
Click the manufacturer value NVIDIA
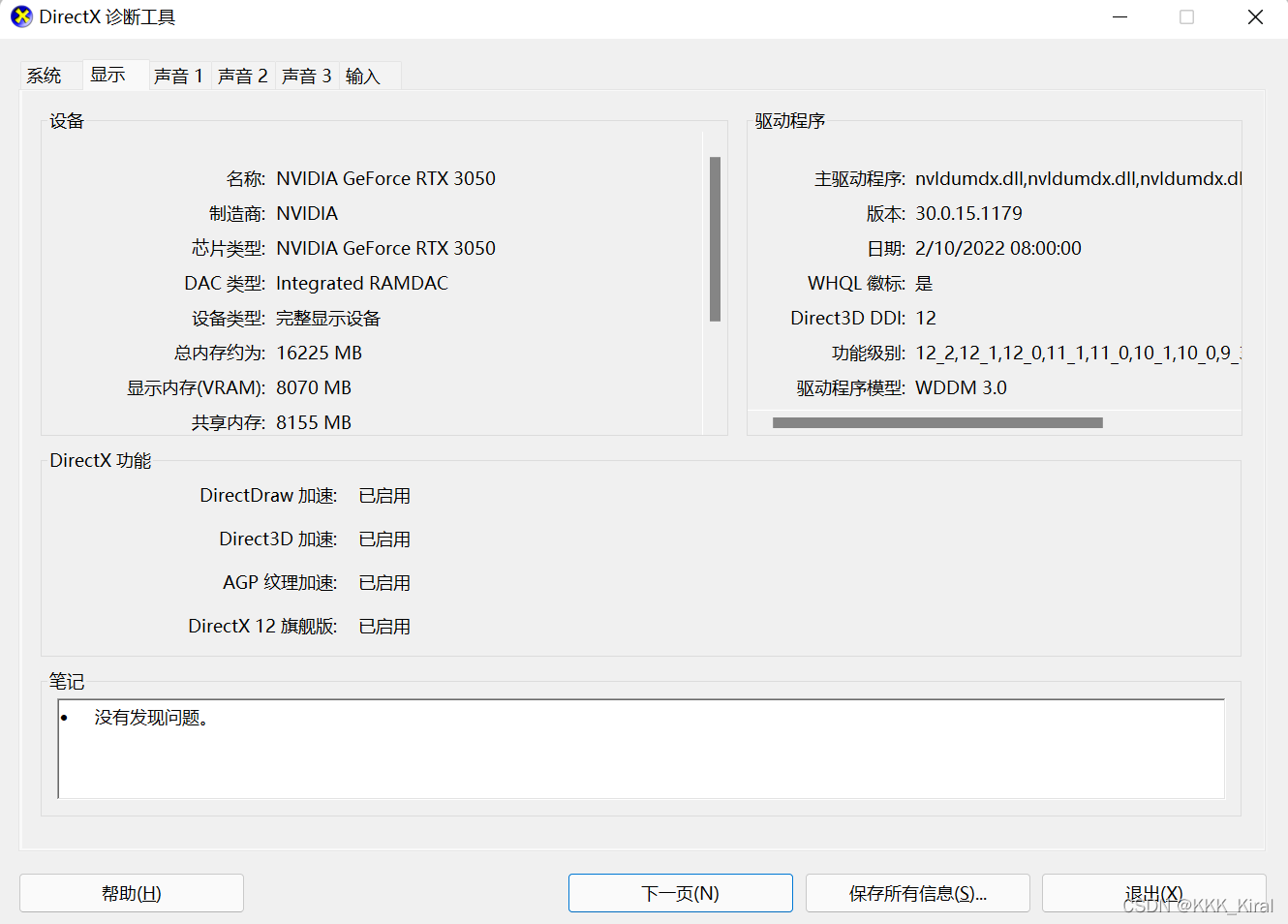pos(307,213)
